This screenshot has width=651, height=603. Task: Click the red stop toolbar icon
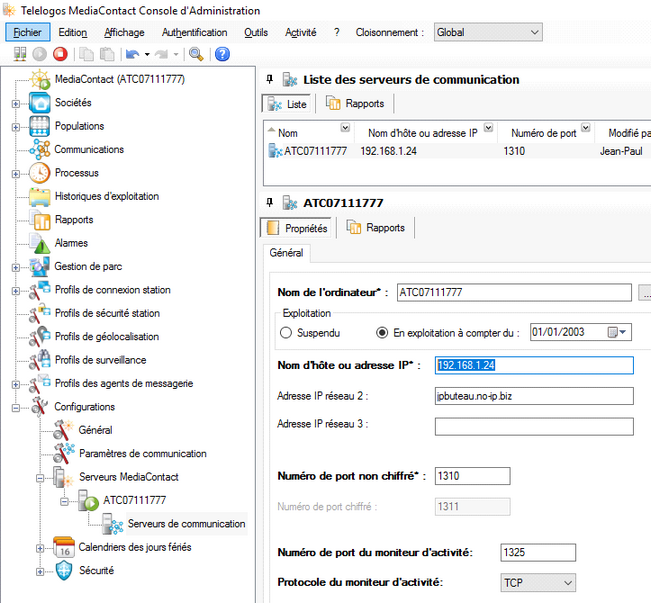(60, 54)
